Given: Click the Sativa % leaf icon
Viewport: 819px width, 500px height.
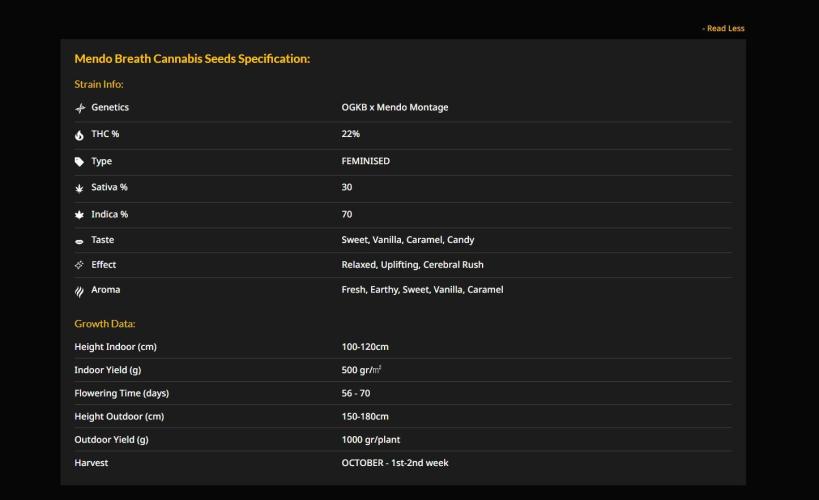Looking at the screenshot, I should click(x=80, y=188).
